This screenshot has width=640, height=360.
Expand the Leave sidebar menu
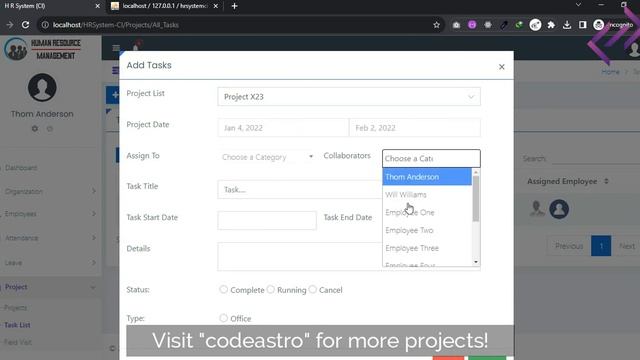coord(50,262)
